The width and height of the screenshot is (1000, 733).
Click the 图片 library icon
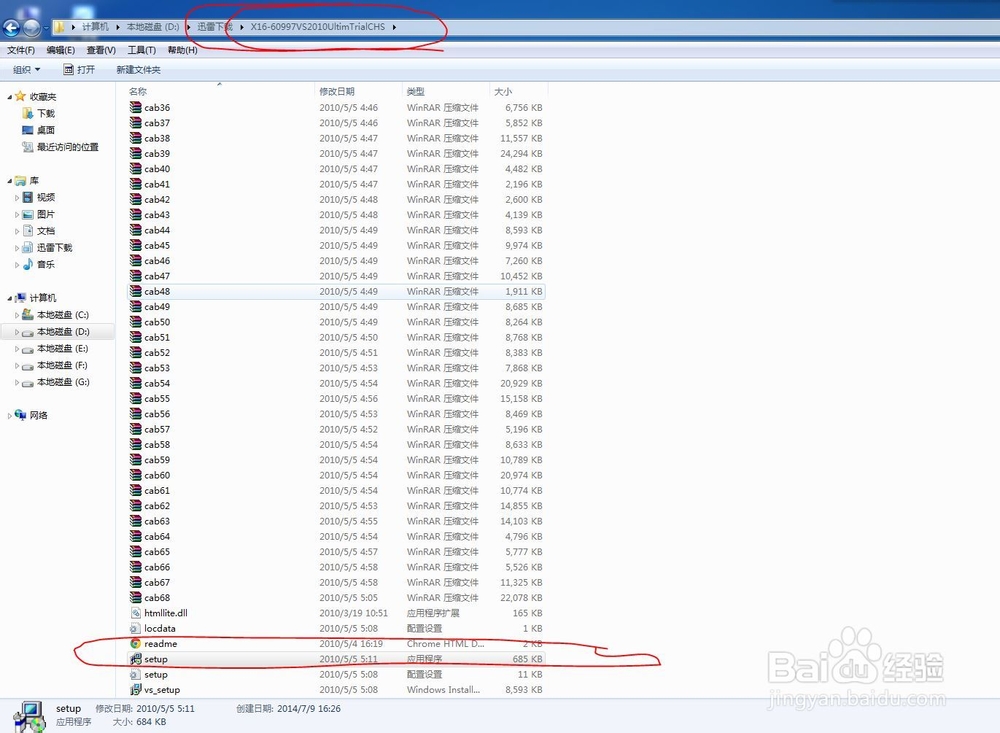(27, 214)
